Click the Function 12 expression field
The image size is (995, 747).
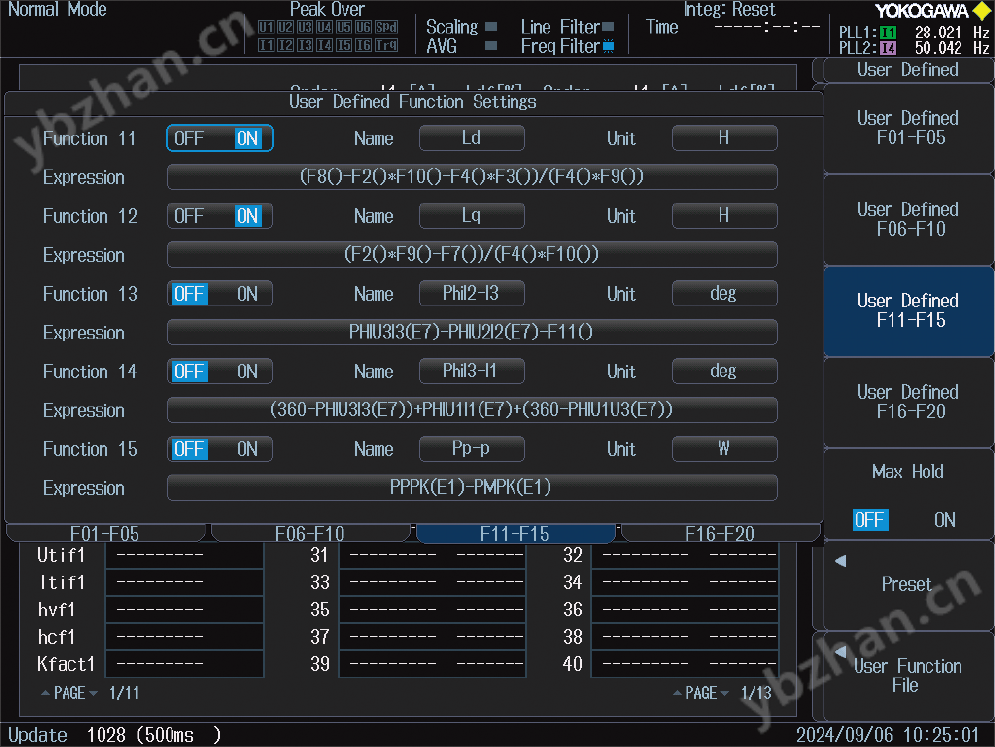point(472,255)
